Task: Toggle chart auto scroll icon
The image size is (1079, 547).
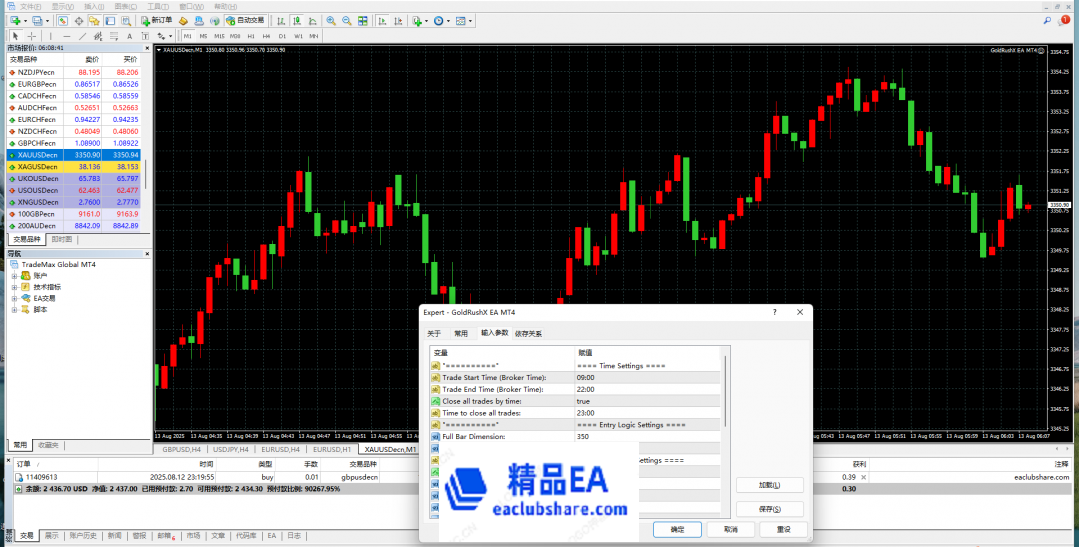Action: coord(382,21)
